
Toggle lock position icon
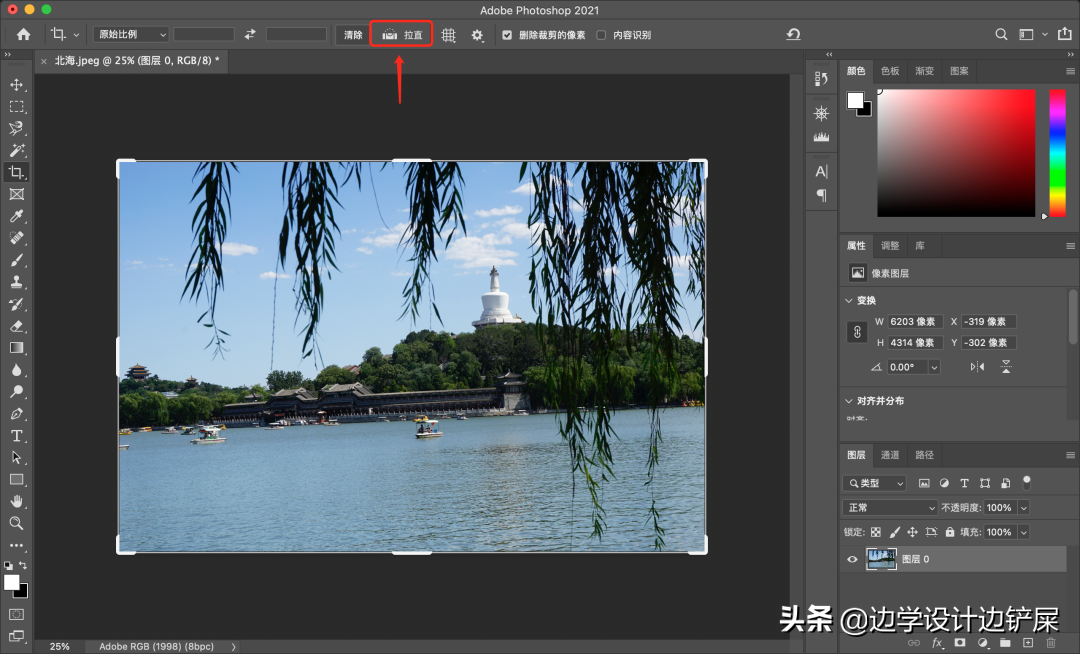tap(913, 532)
